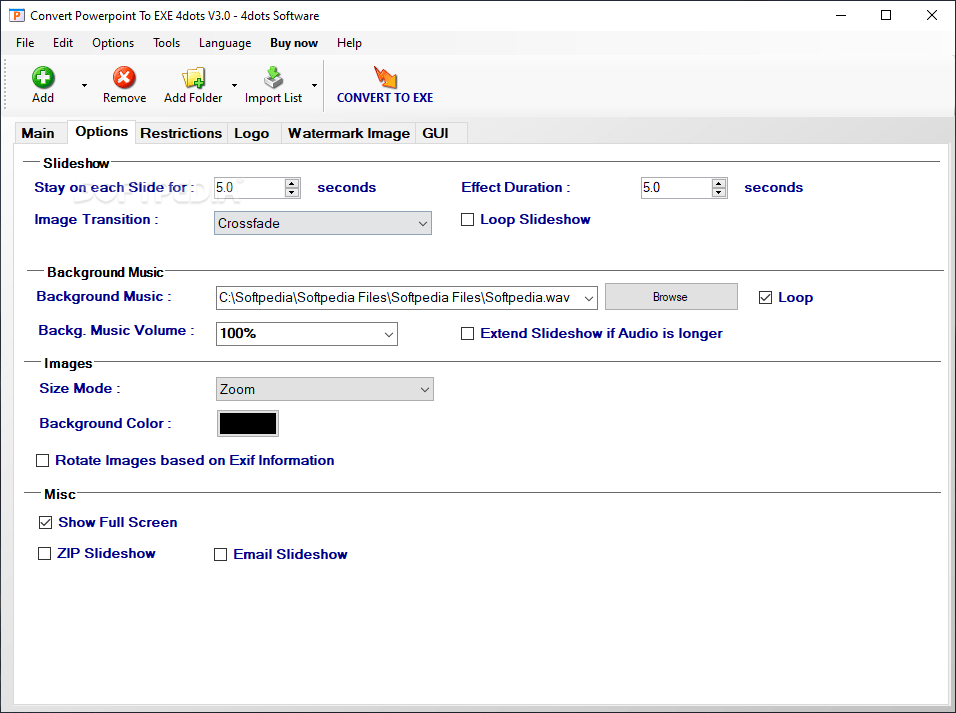The height and width of the screenshot is (713, 956).
Task: Click the Browse button for background music
Action: click(671, 296)
